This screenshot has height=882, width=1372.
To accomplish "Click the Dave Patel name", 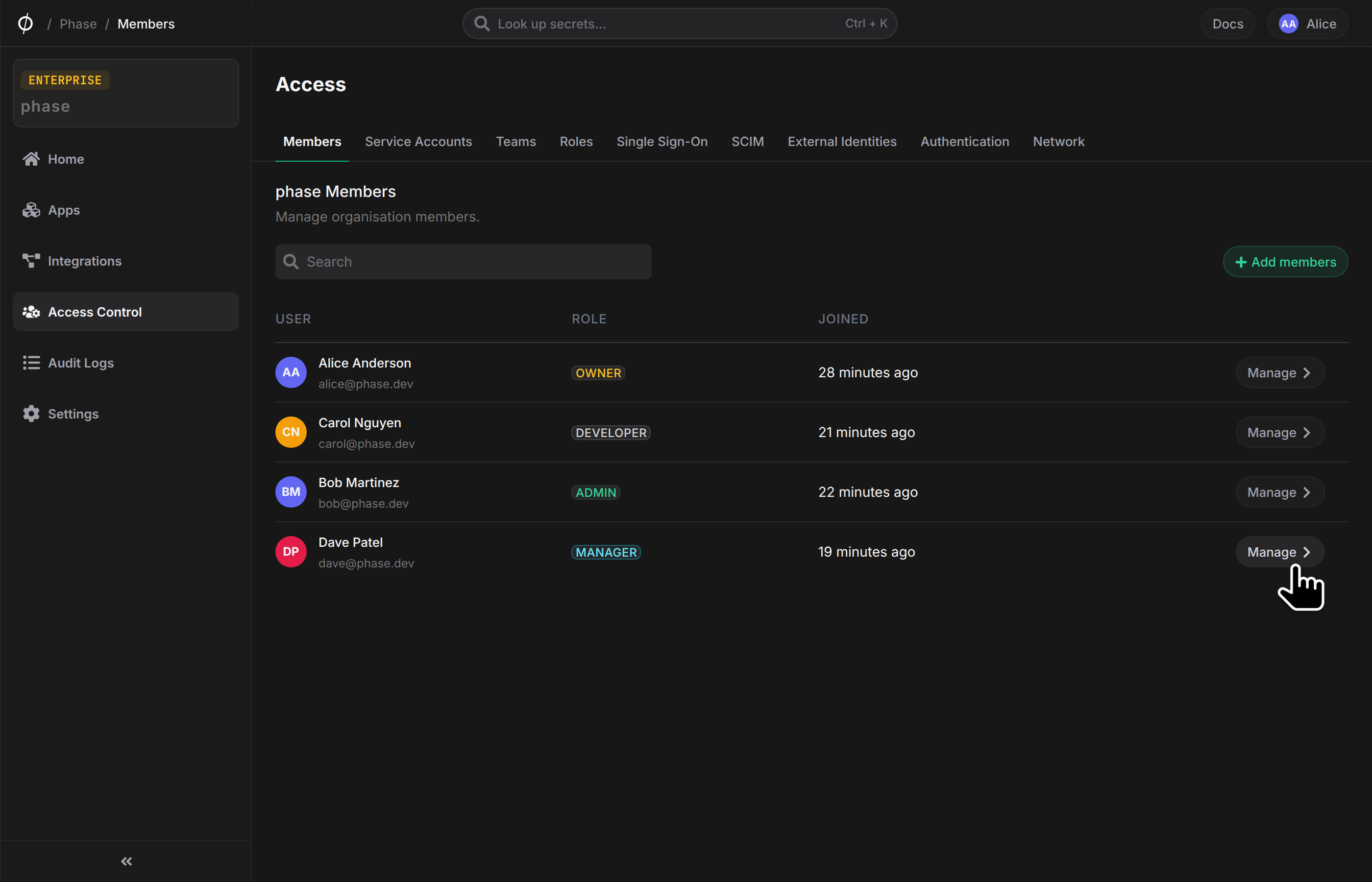I will click(x=350, y=542).
